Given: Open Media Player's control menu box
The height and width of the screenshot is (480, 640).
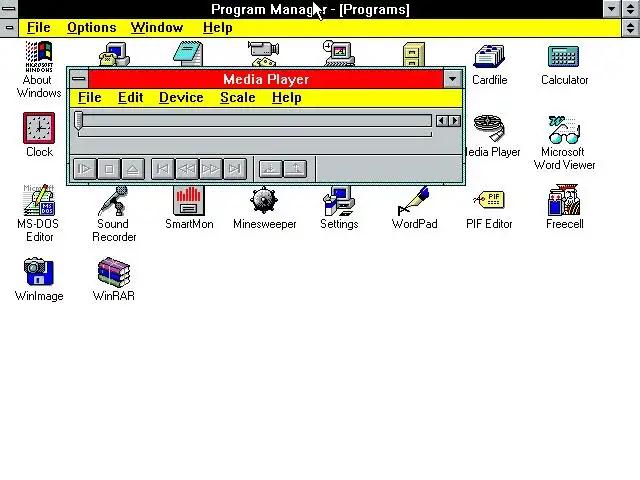Looking at the screenshot, I should 79,79.
